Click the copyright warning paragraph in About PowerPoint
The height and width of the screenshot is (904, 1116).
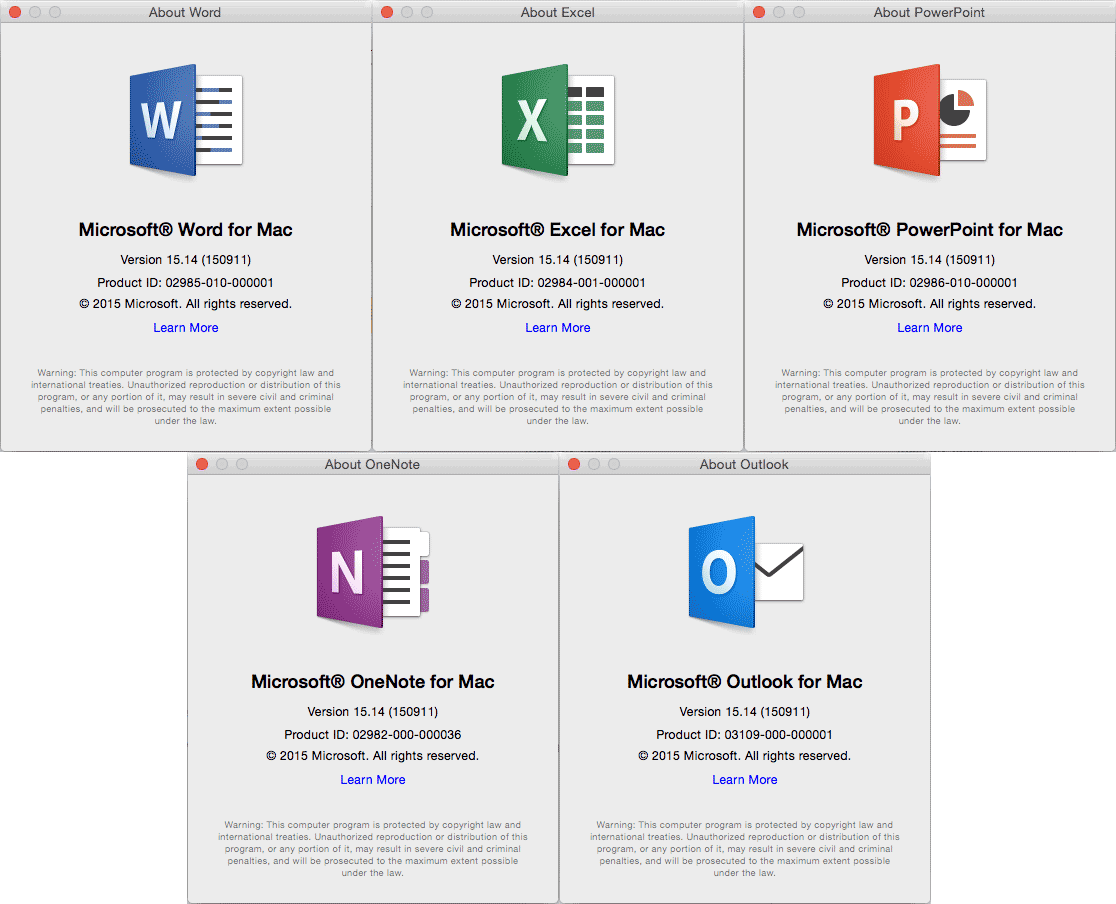coord(930,397)
